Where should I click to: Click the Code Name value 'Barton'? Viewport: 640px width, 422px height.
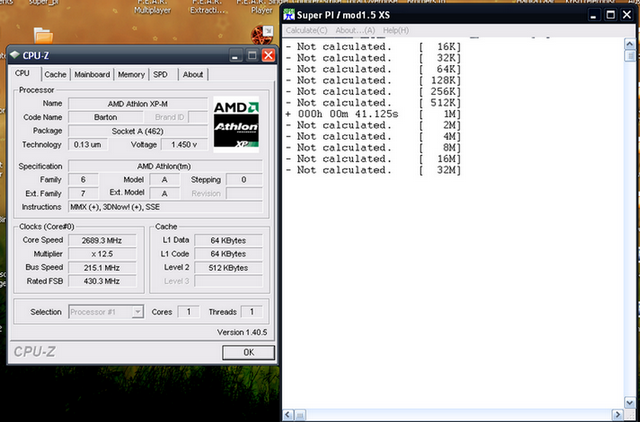click(x=106, y=117)
